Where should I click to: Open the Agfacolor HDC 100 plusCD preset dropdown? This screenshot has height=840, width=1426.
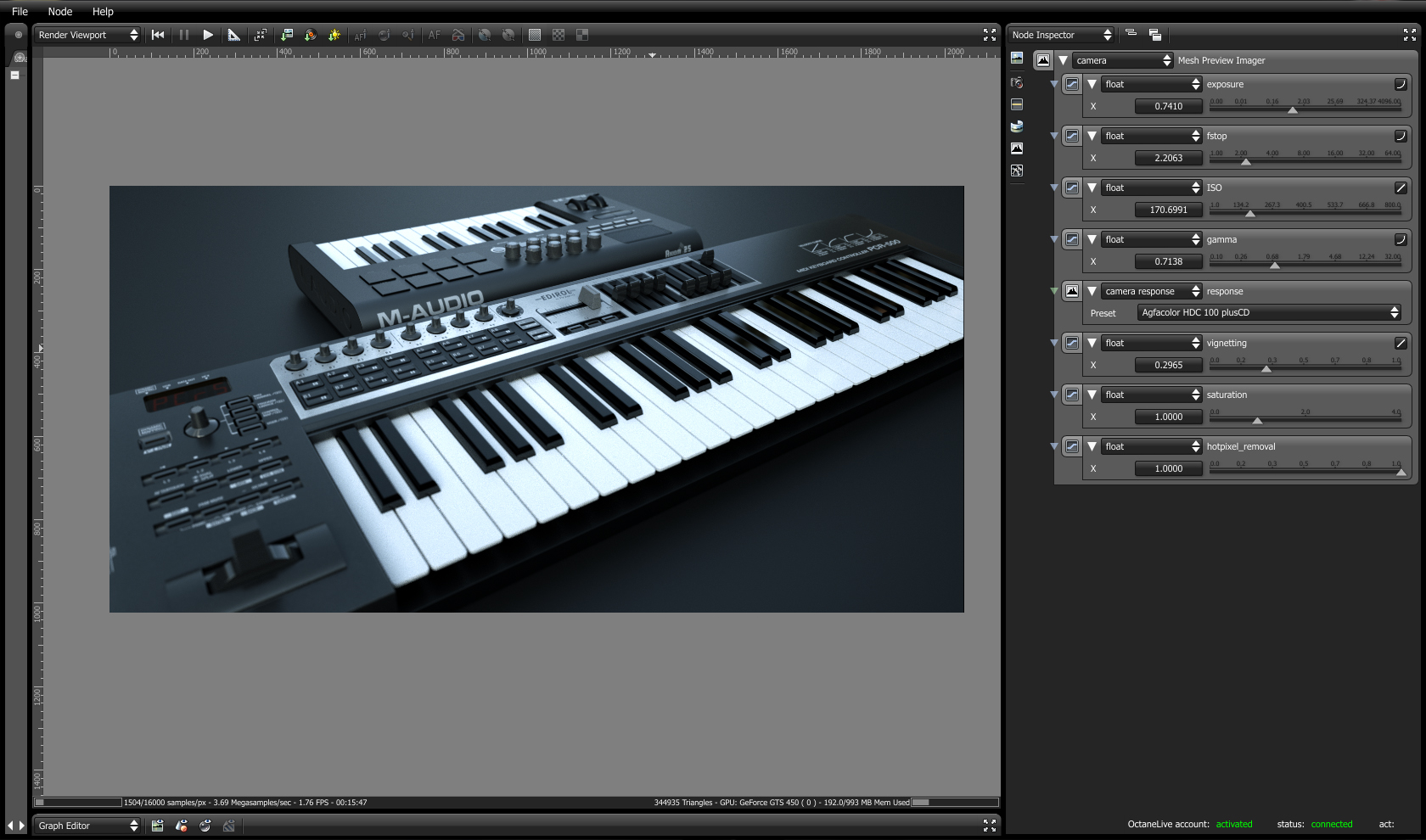tap(1269, 312)
